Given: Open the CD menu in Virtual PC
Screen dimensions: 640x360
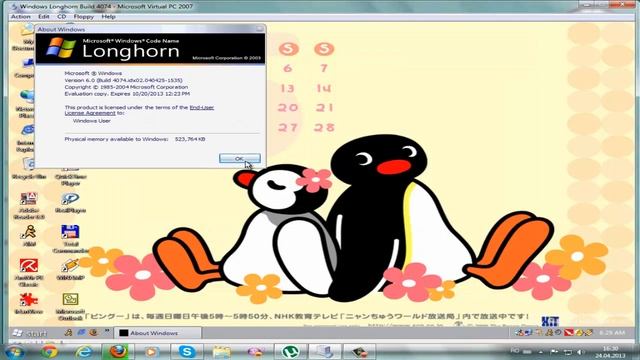Looking at the screenshot, I should click(62, 17).
